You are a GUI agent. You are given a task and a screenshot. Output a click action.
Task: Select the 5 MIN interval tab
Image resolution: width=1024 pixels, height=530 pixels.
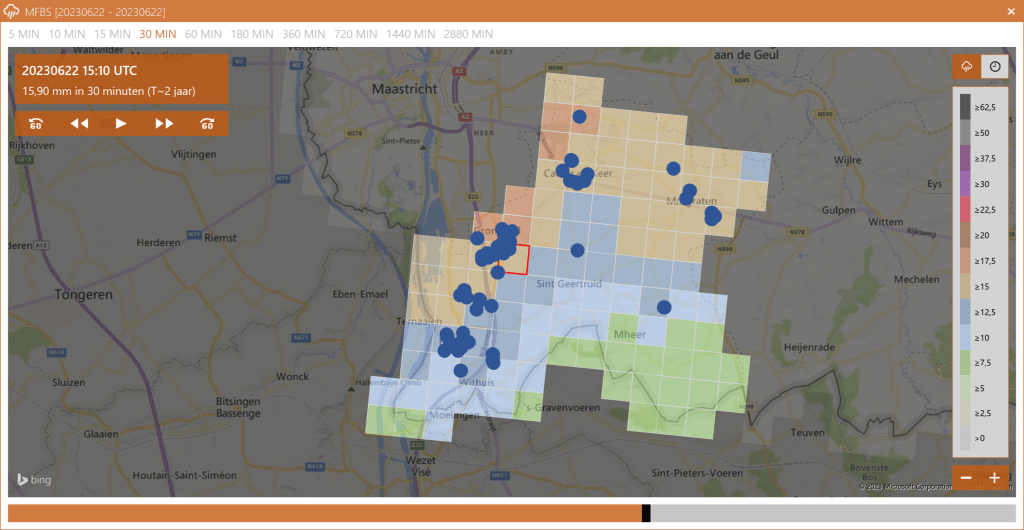pyautogui.click(x=25, y=34)
